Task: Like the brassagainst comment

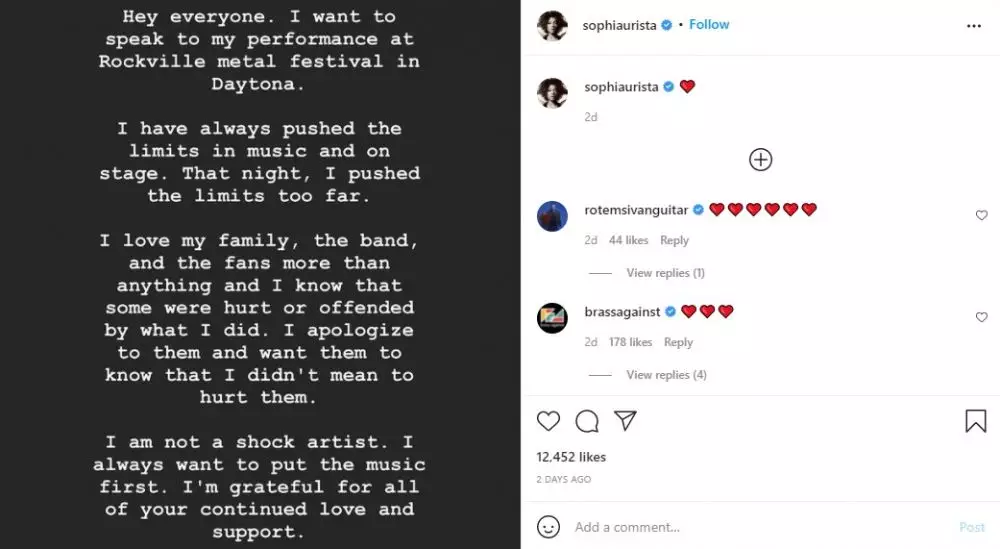Action: [x=981, y=317]
